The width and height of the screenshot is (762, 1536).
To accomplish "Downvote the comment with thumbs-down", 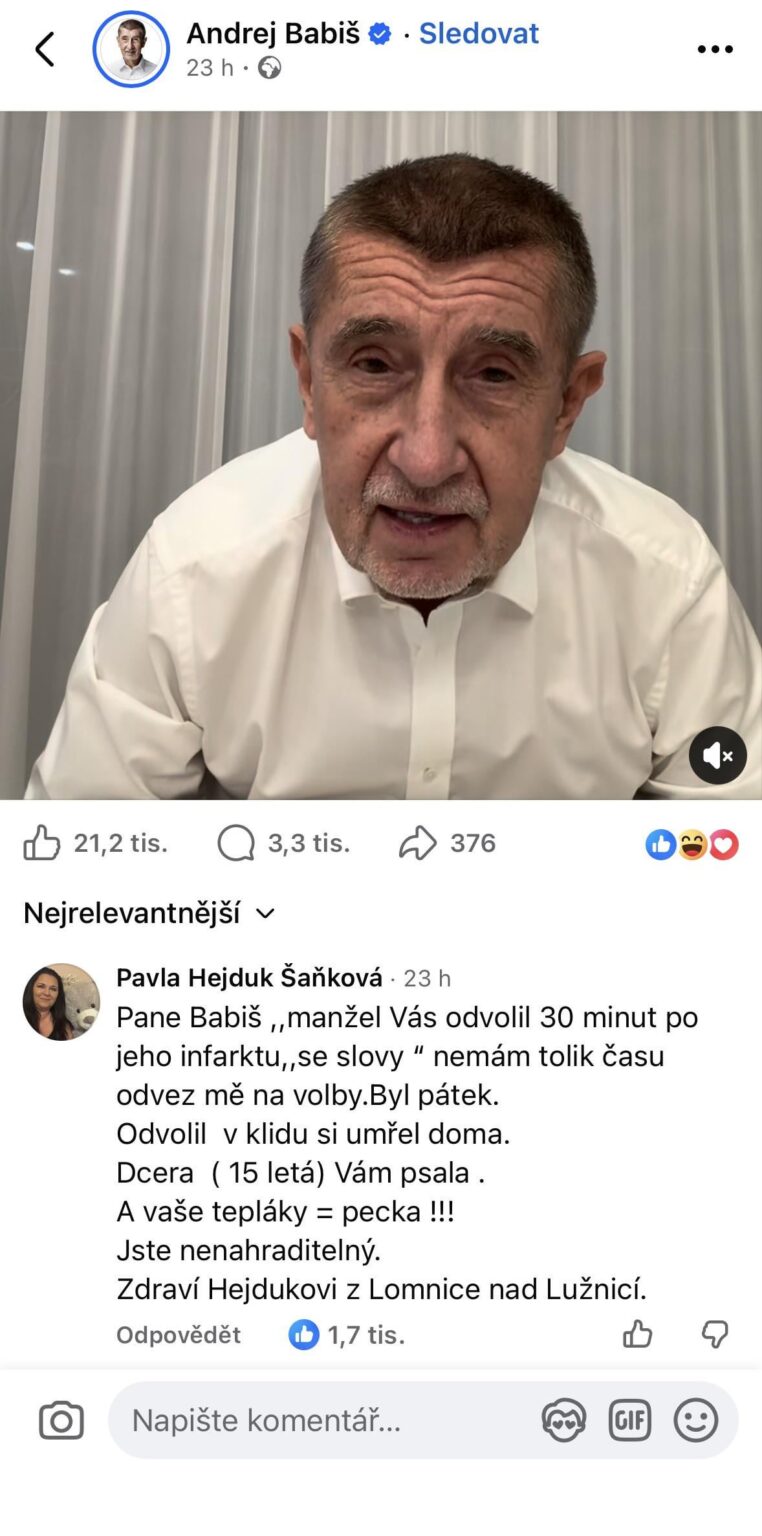I will 714,1334.
